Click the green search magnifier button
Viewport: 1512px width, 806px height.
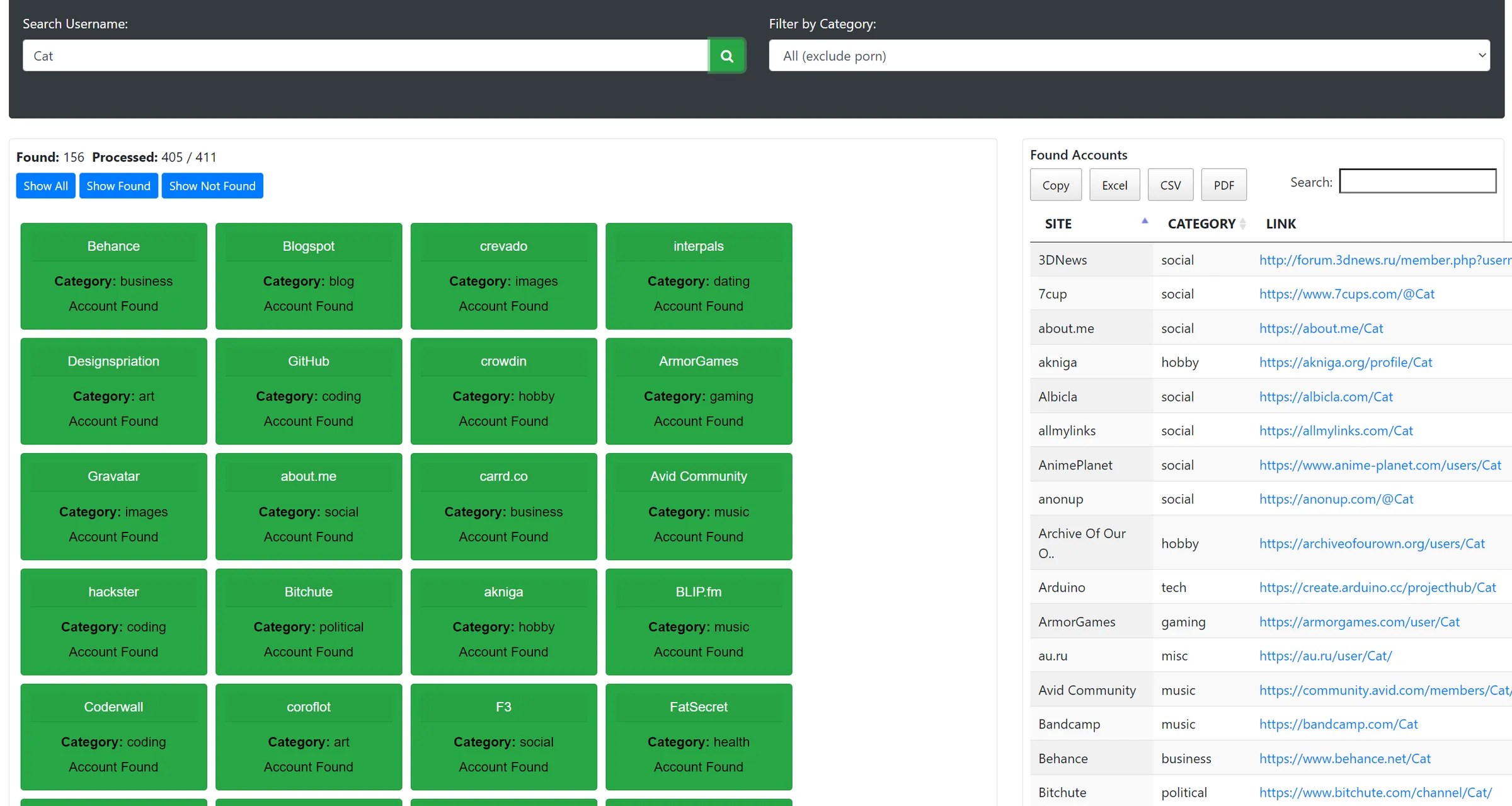tap(726, 55)
